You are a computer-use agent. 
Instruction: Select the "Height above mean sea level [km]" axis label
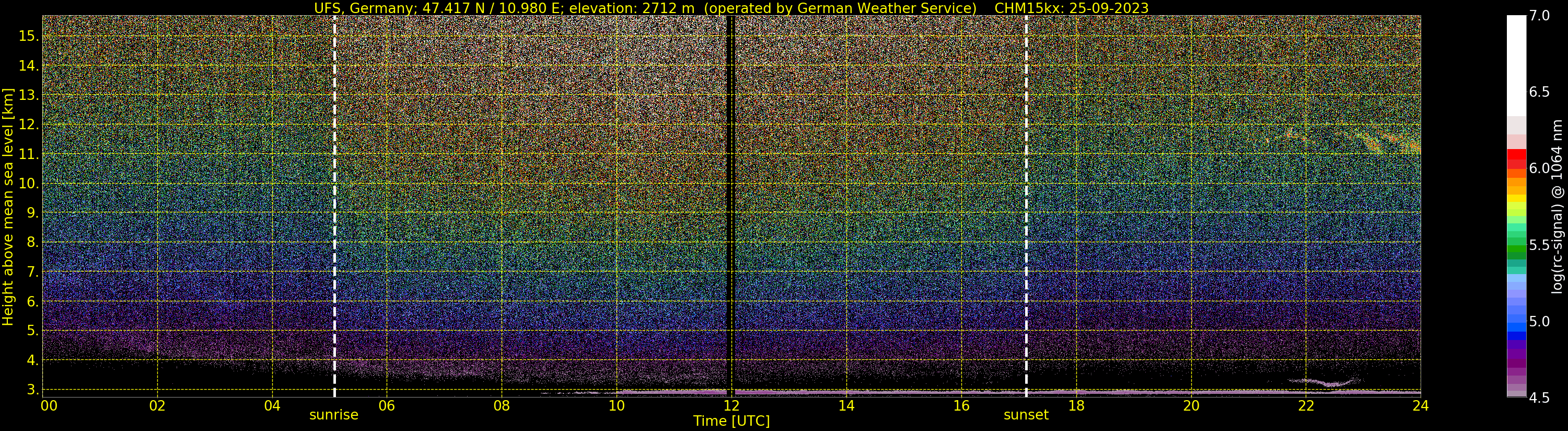(x=8, y=206)
